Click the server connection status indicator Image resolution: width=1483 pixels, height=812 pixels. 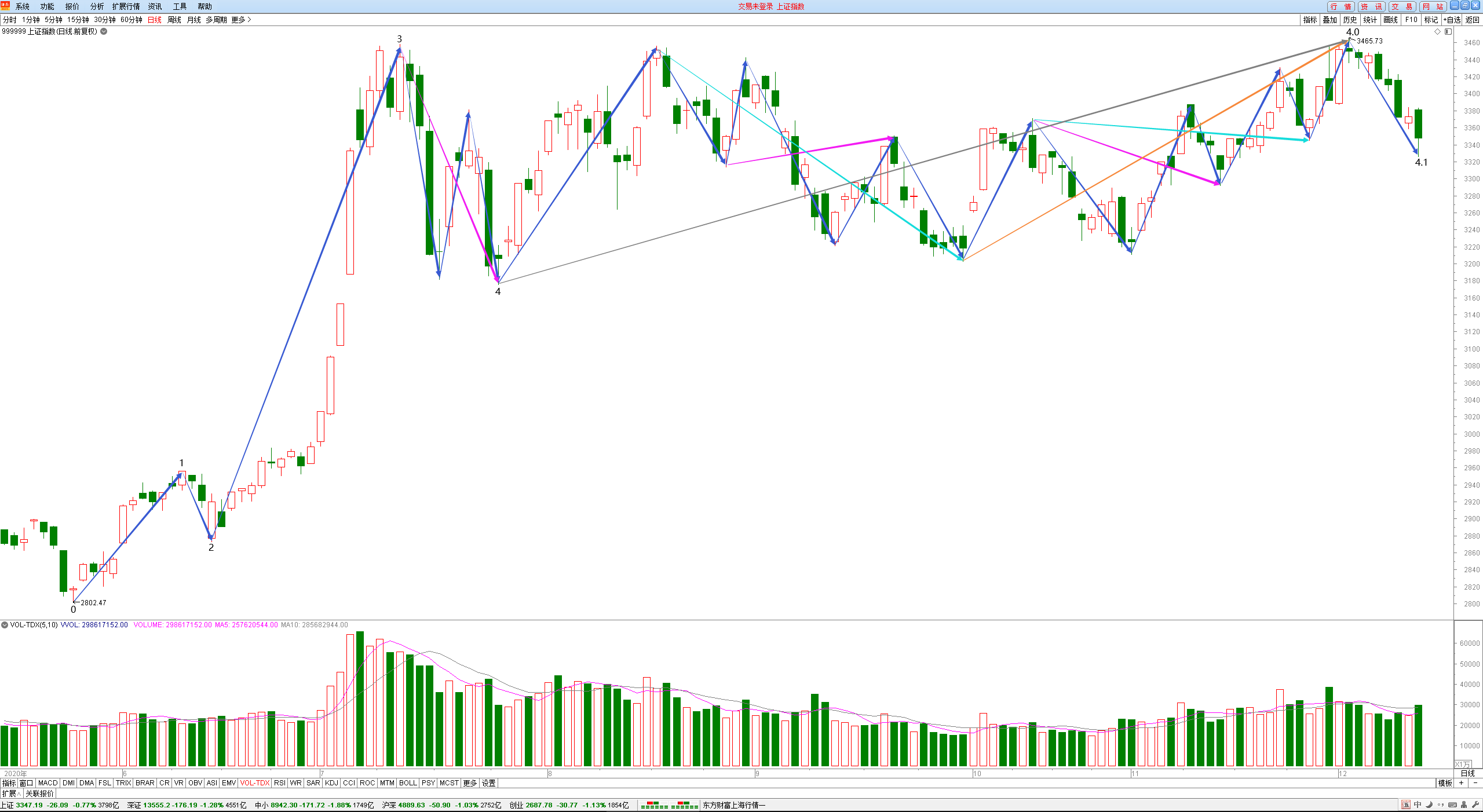click(669, 805)
